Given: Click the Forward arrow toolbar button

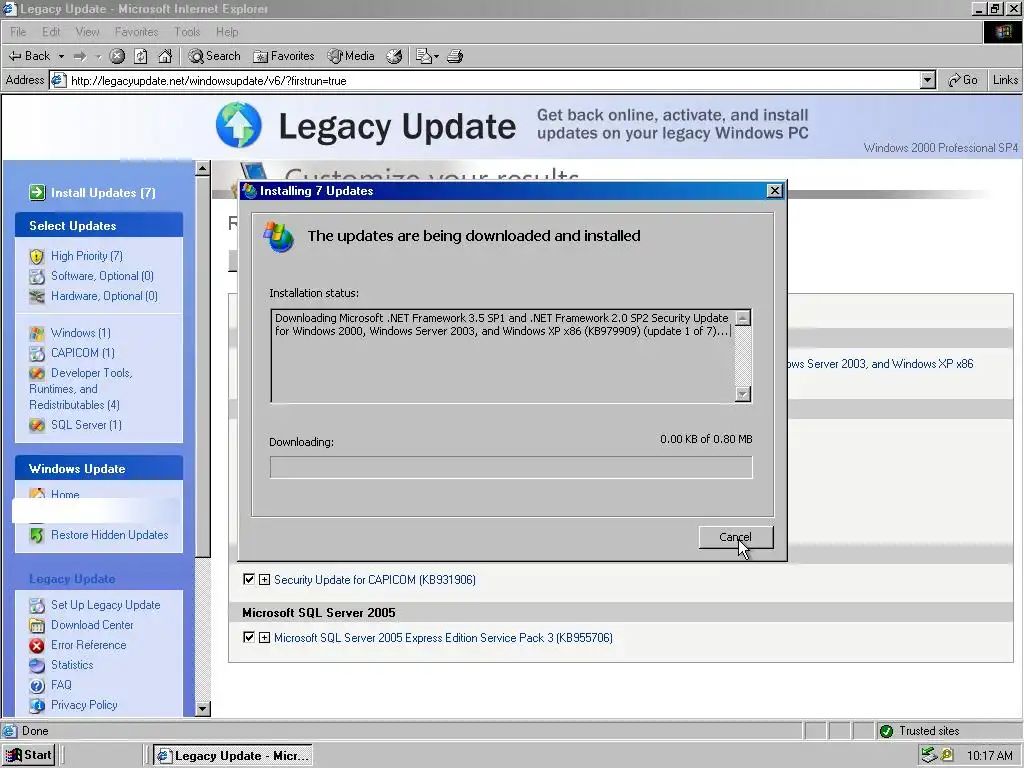Looking at the screenshot, I should click(80, 56).
